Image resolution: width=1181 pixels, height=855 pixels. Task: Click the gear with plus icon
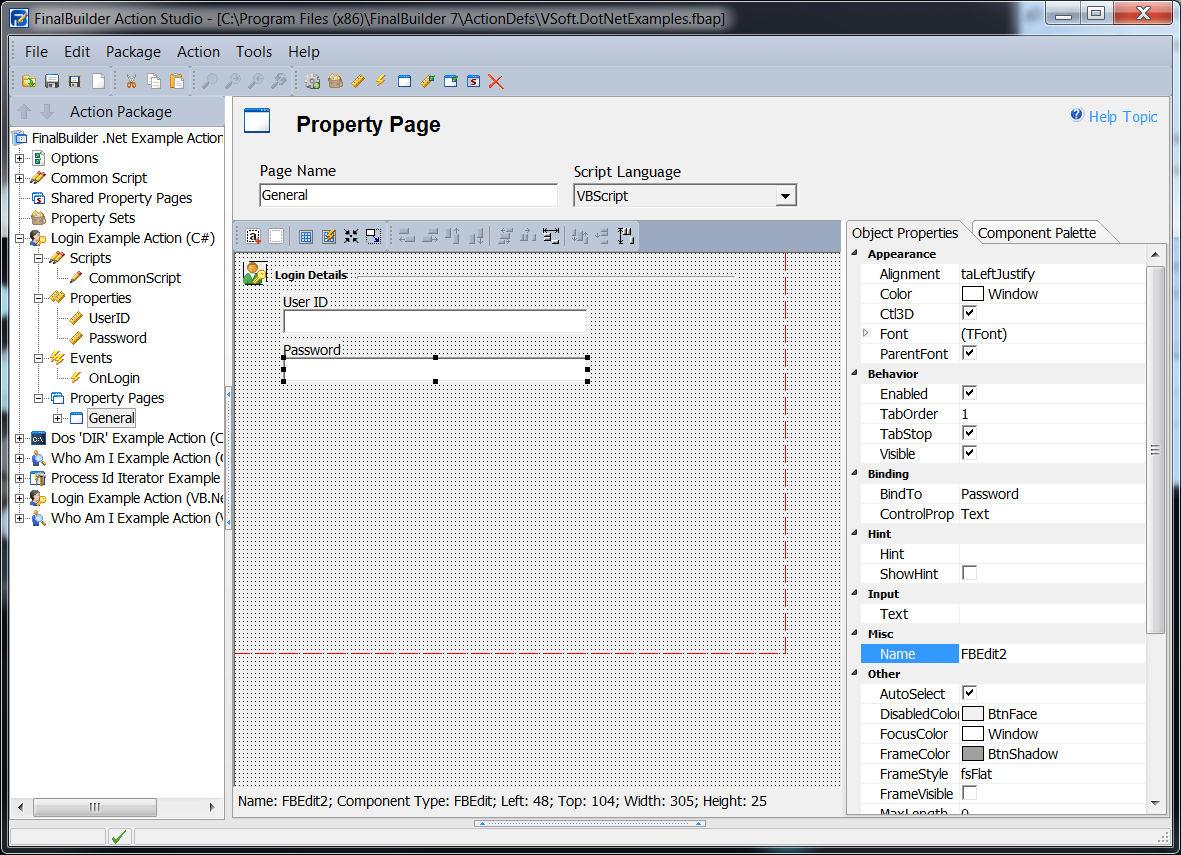(x=313, y=81)
